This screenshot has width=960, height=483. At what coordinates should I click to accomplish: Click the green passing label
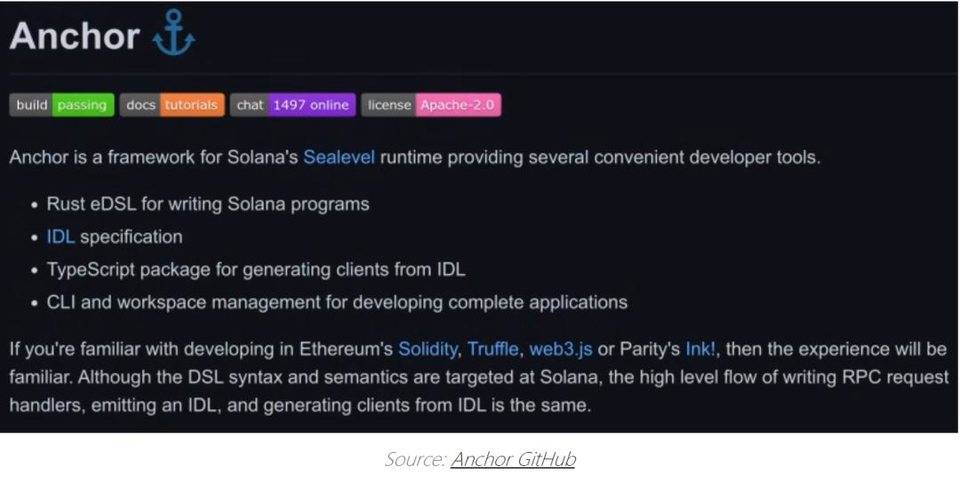point(83,105)
